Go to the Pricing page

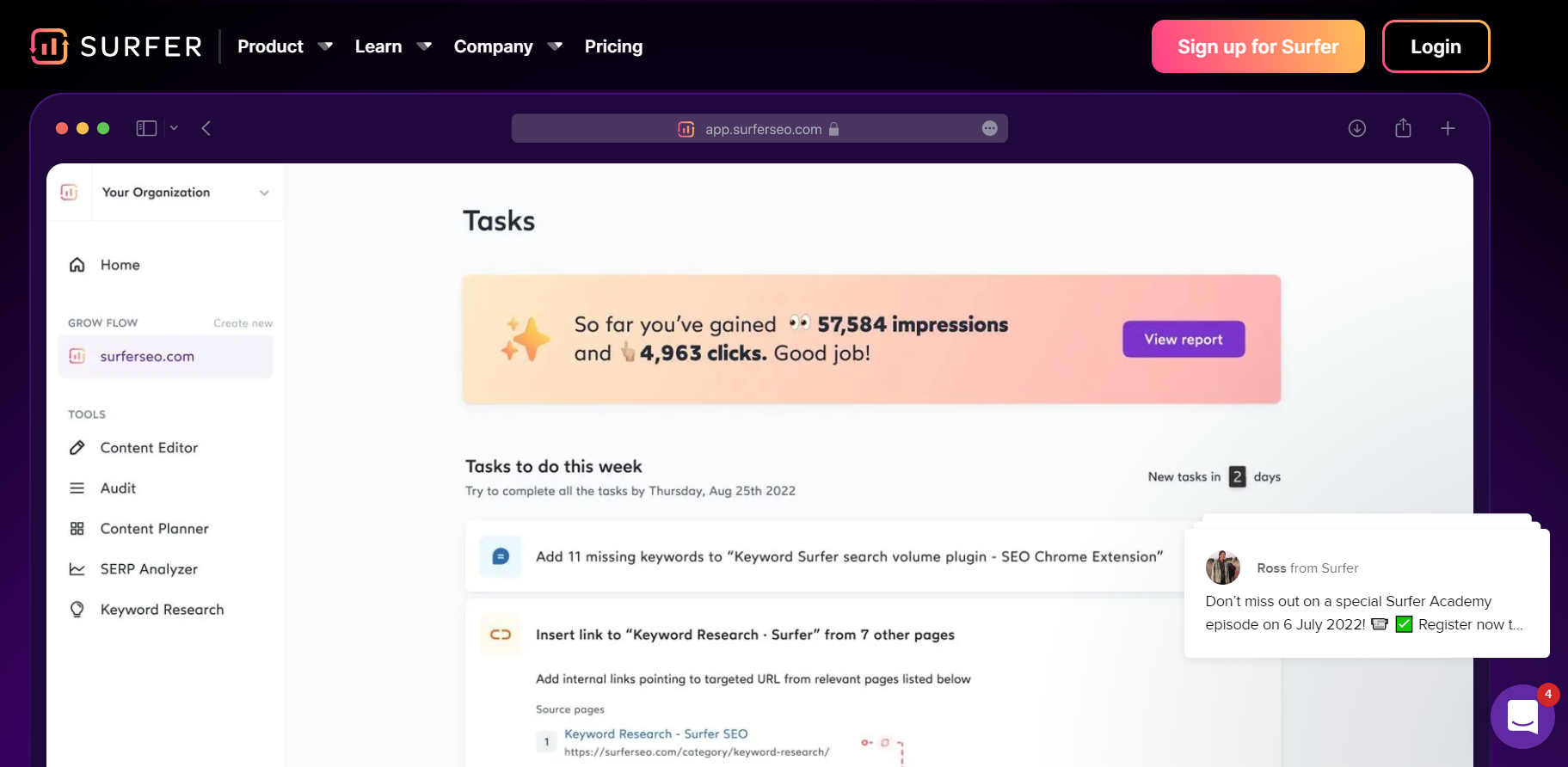(x=613, y=46)
